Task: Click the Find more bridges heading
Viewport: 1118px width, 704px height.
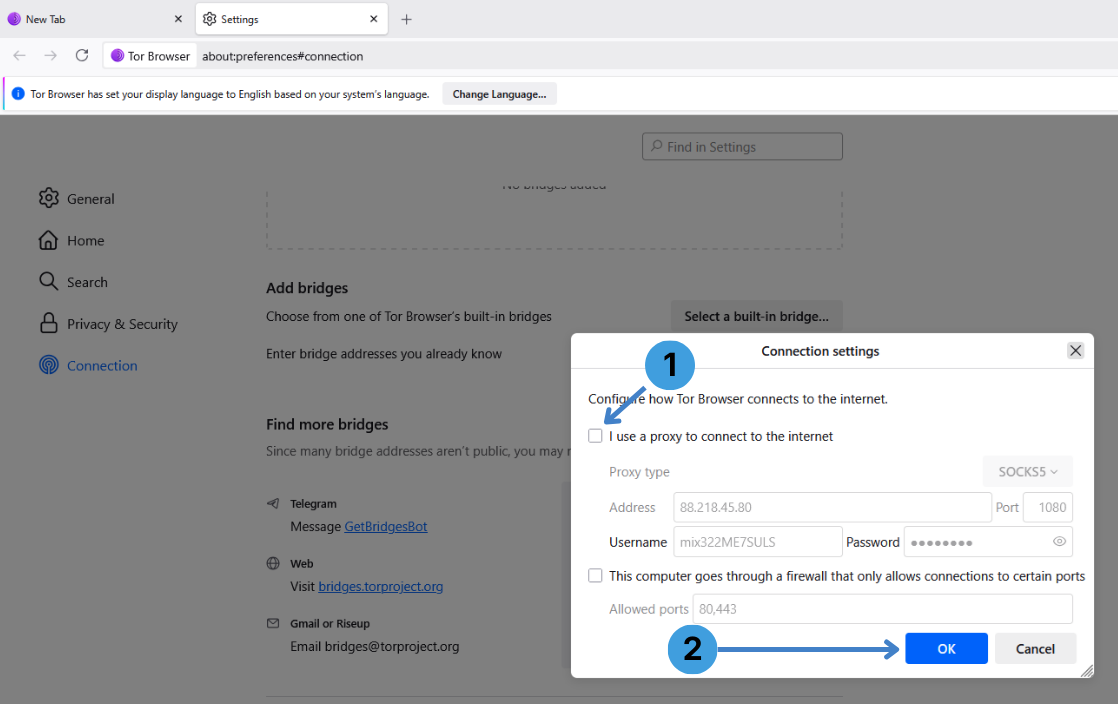Action: coord(327,424)
